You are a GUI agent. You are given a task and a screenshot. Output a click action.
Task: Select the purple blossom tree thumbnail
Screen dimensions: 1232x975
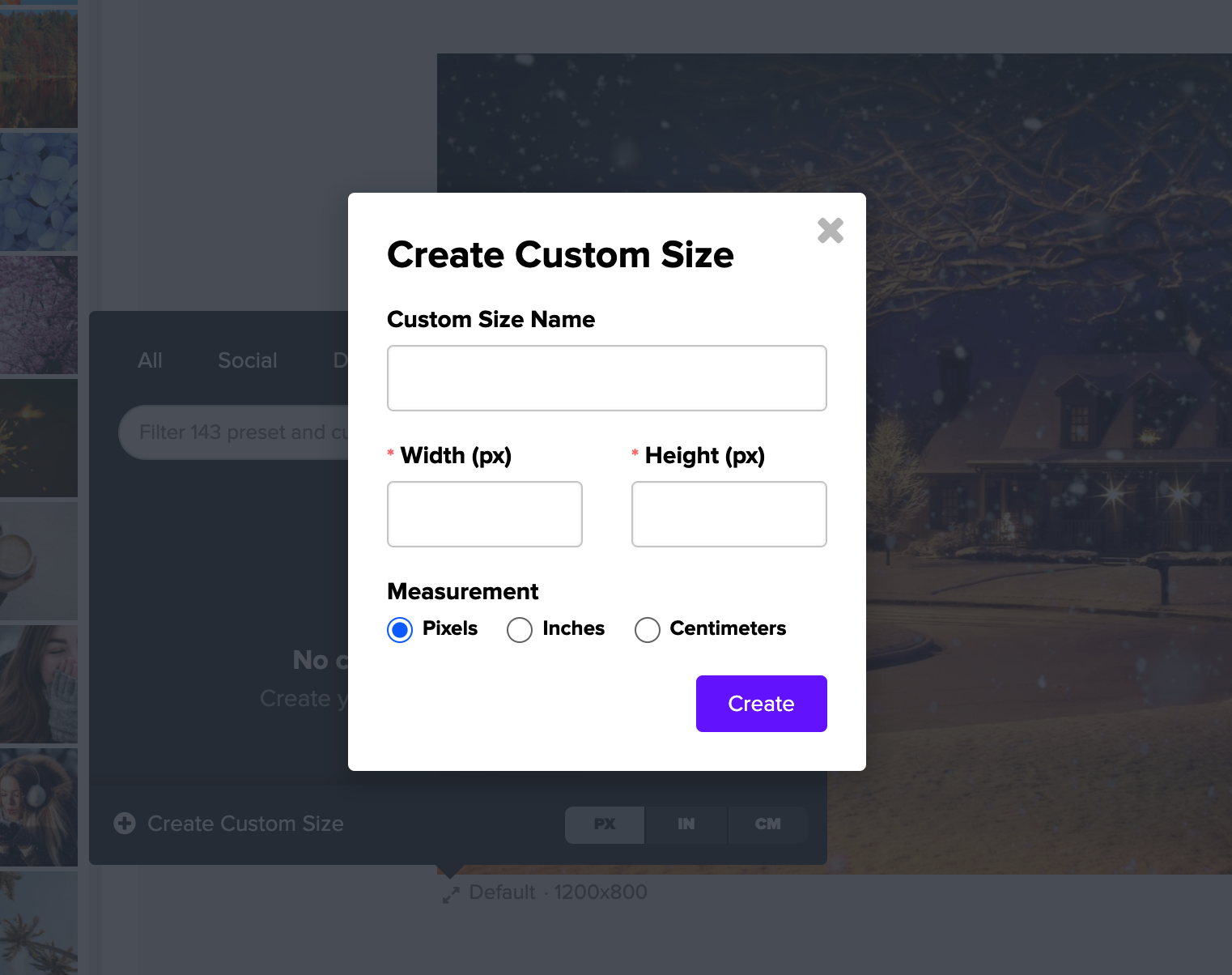pyautogui.click(x=39, y=315)
